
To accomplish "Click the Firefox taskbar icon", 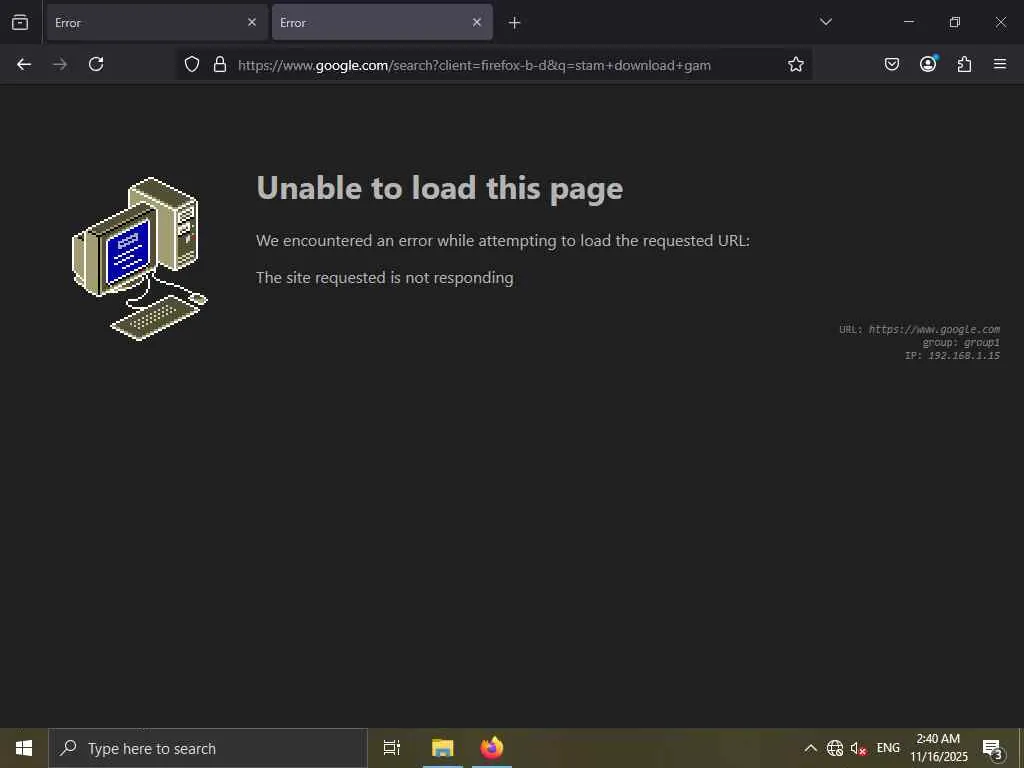I will tap(492, 748).
